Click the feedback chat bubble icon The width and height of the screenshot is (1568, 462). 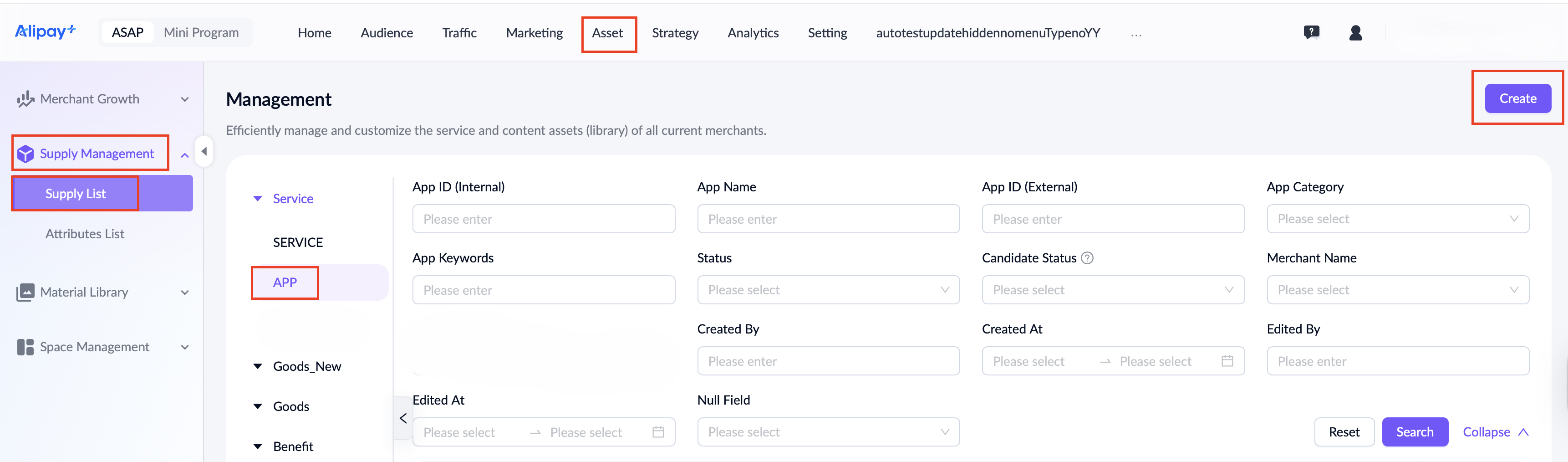(1311, 32)
